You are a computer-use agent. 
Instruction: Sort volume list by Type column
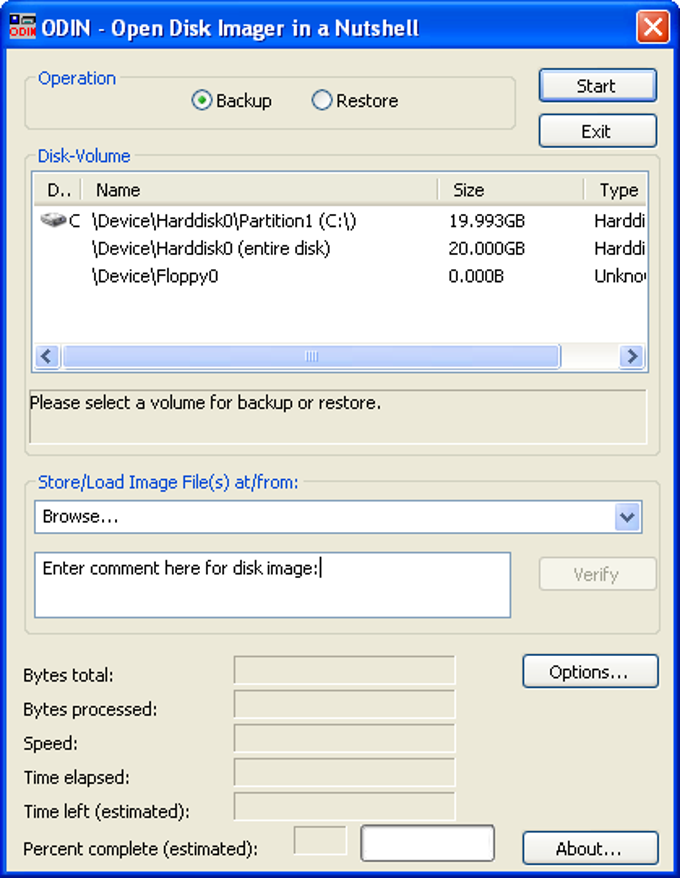click(x=615, y=190)
